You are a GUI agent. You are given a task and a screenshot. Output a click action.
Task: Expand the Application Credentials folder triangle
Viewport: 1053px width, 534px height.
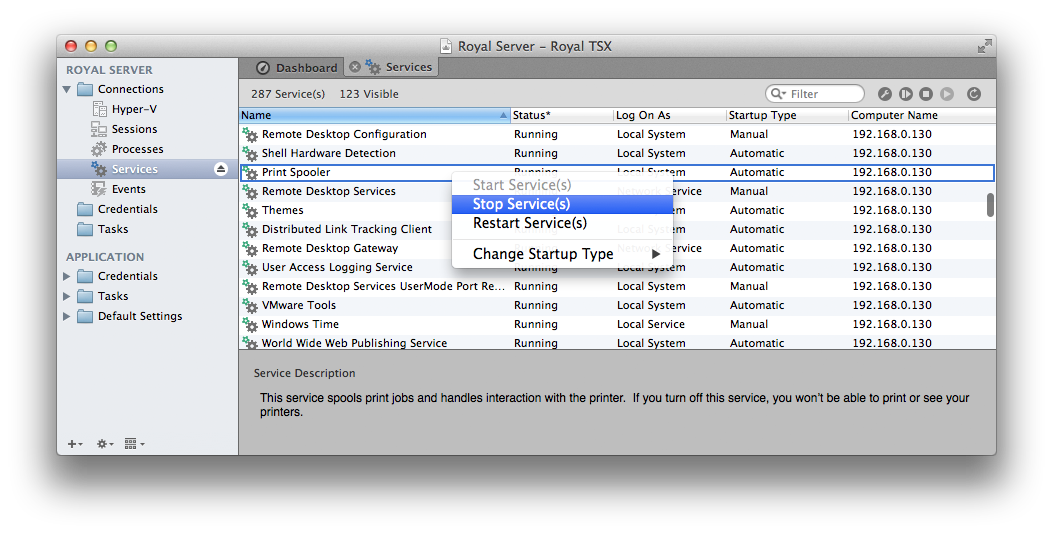tap(66, 276)
